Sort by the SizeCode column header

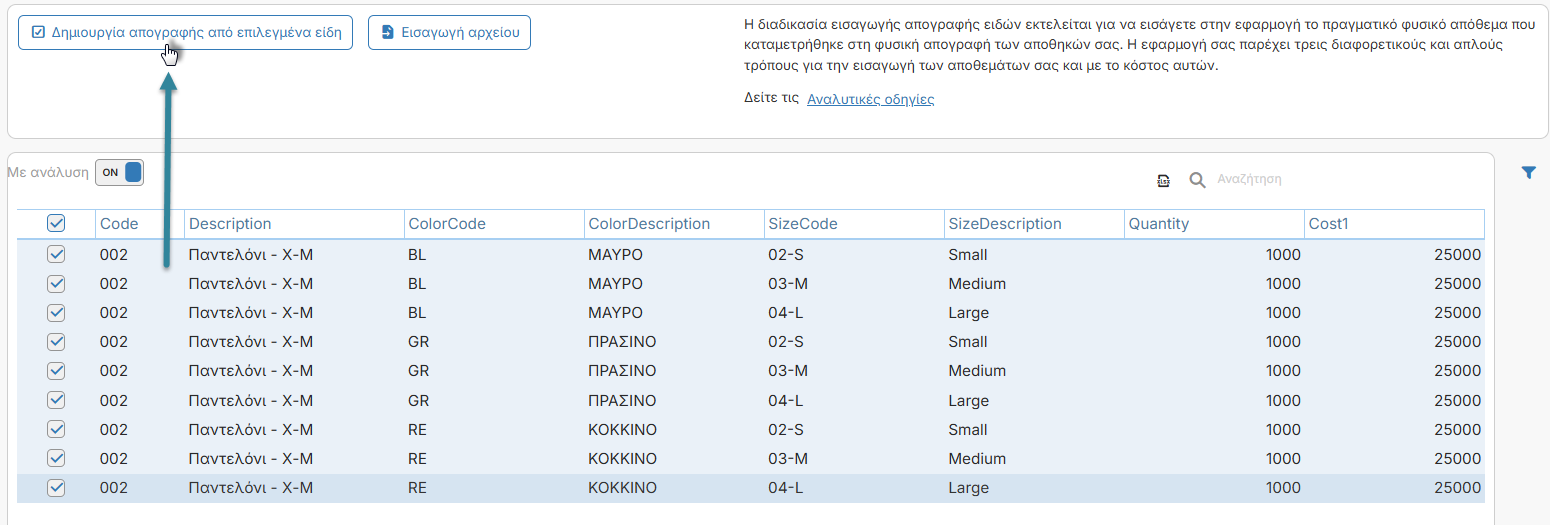coord(803,224)
